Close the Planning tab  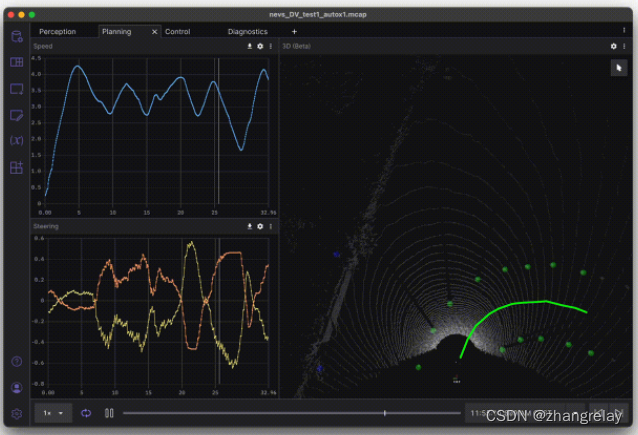point(155,32)
